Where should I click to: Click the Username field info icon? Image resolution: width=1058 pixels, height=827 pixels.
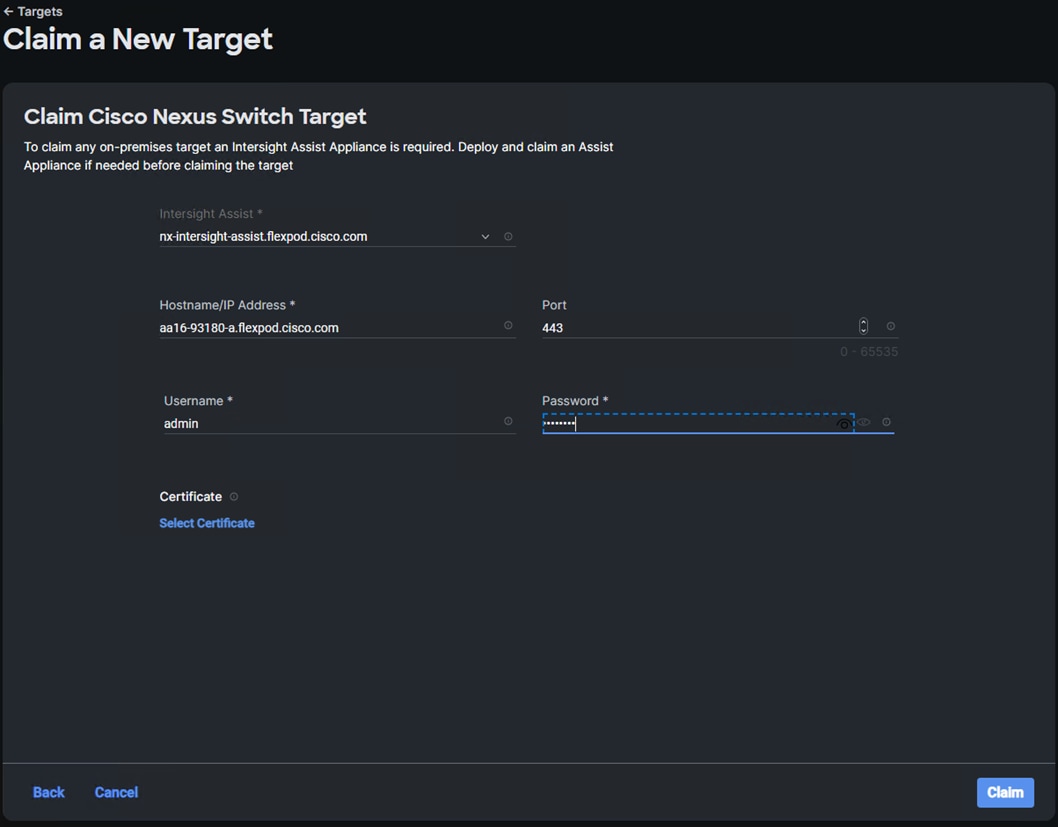click(508, 422)
